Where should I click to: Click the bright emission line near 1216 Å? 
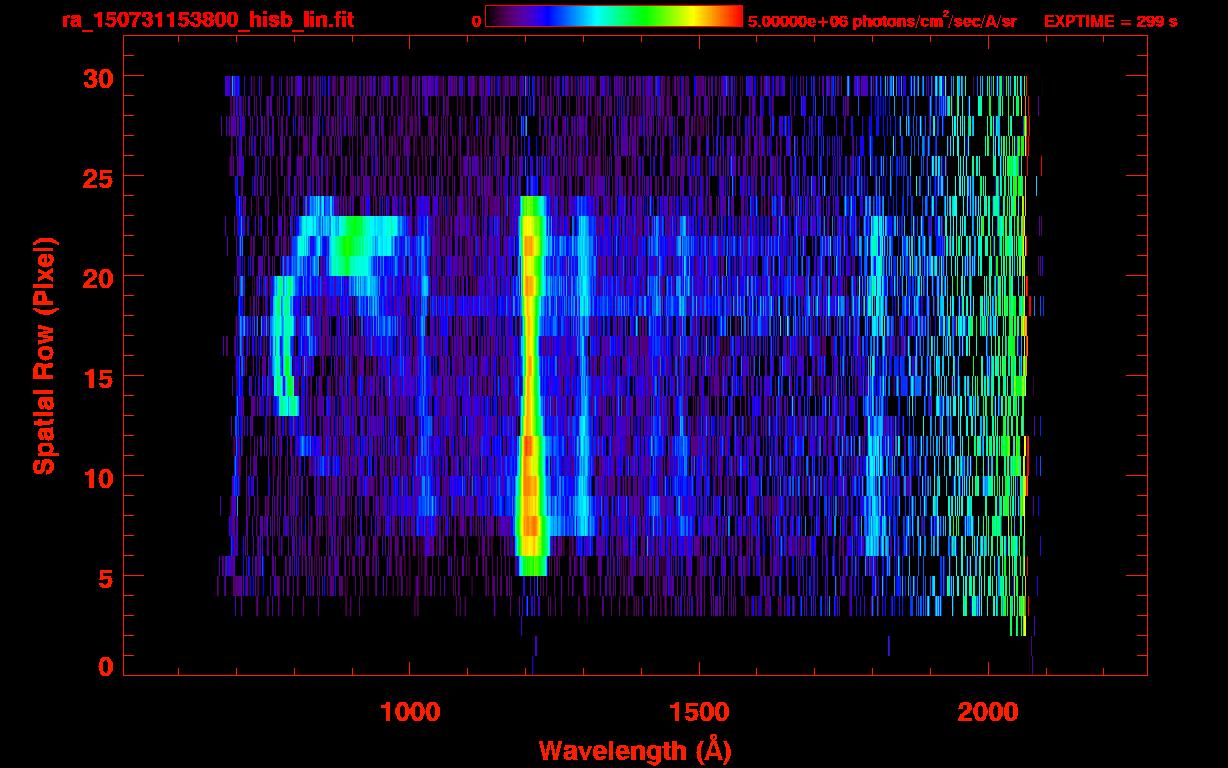tap(530, 386)
